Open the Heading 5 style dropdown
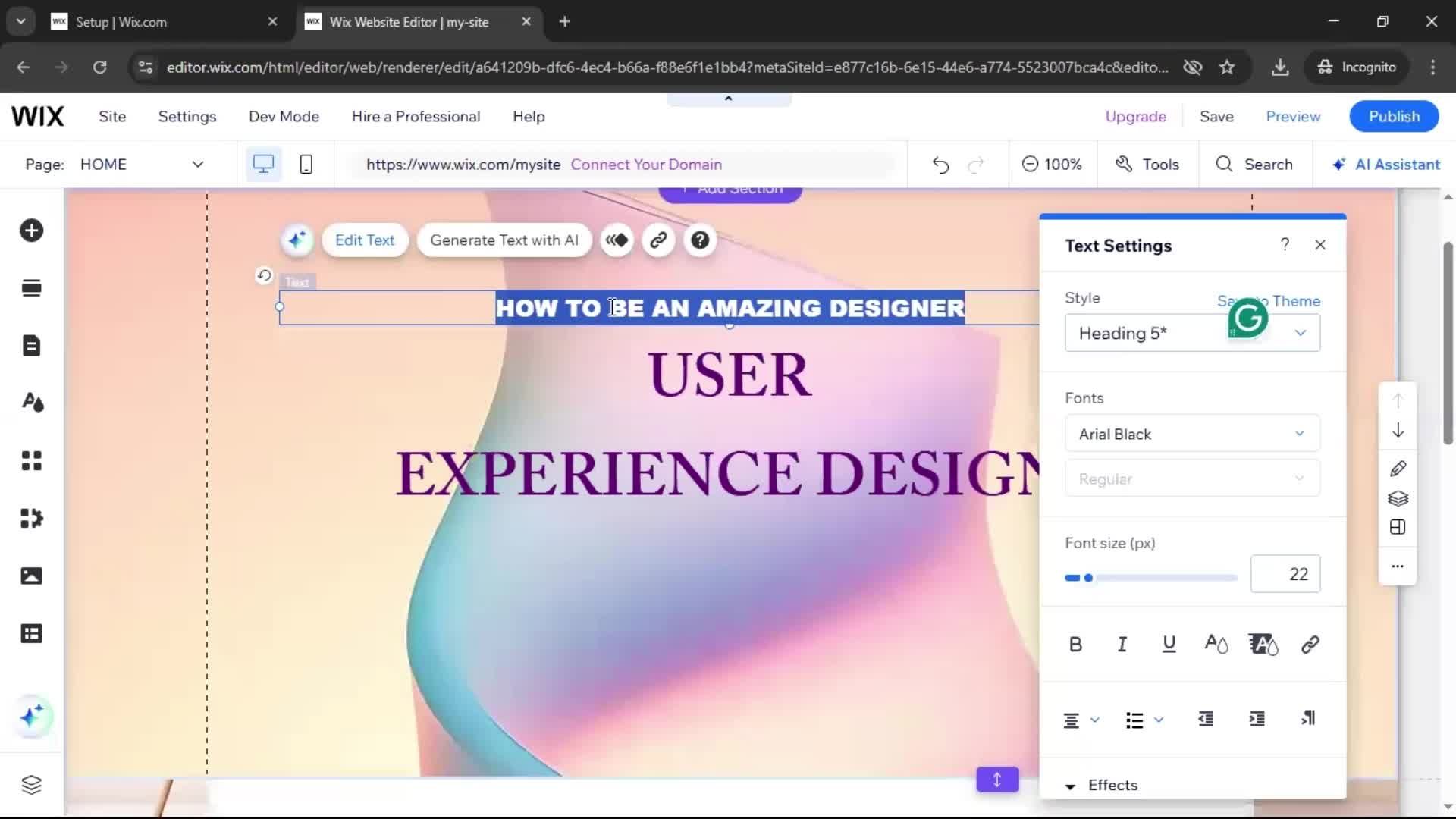 1192,333
